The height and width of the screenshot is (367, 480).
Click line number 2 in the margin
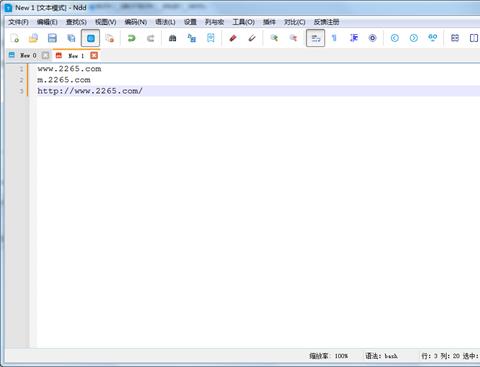point(21,80)
